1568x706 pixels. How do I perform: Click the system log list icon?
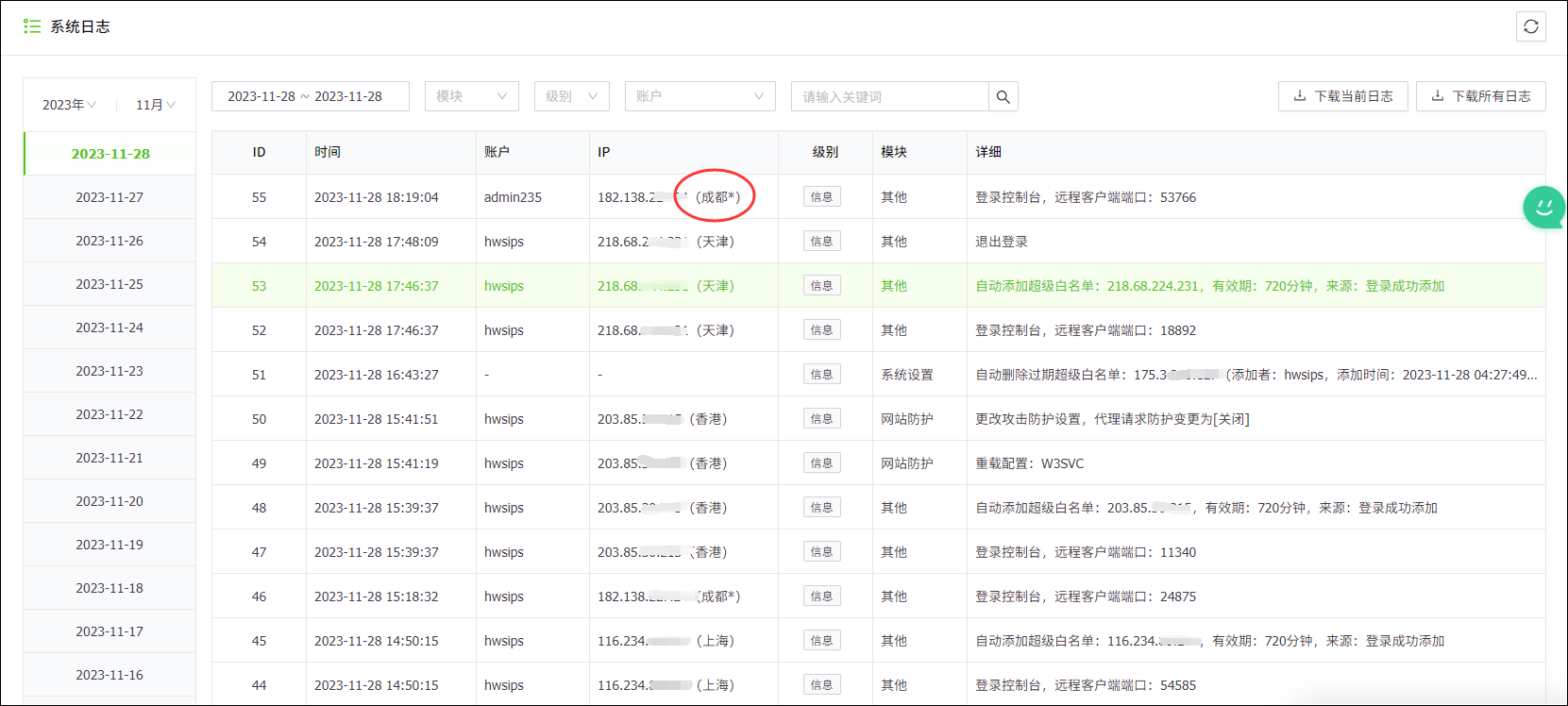click(32, 26)
